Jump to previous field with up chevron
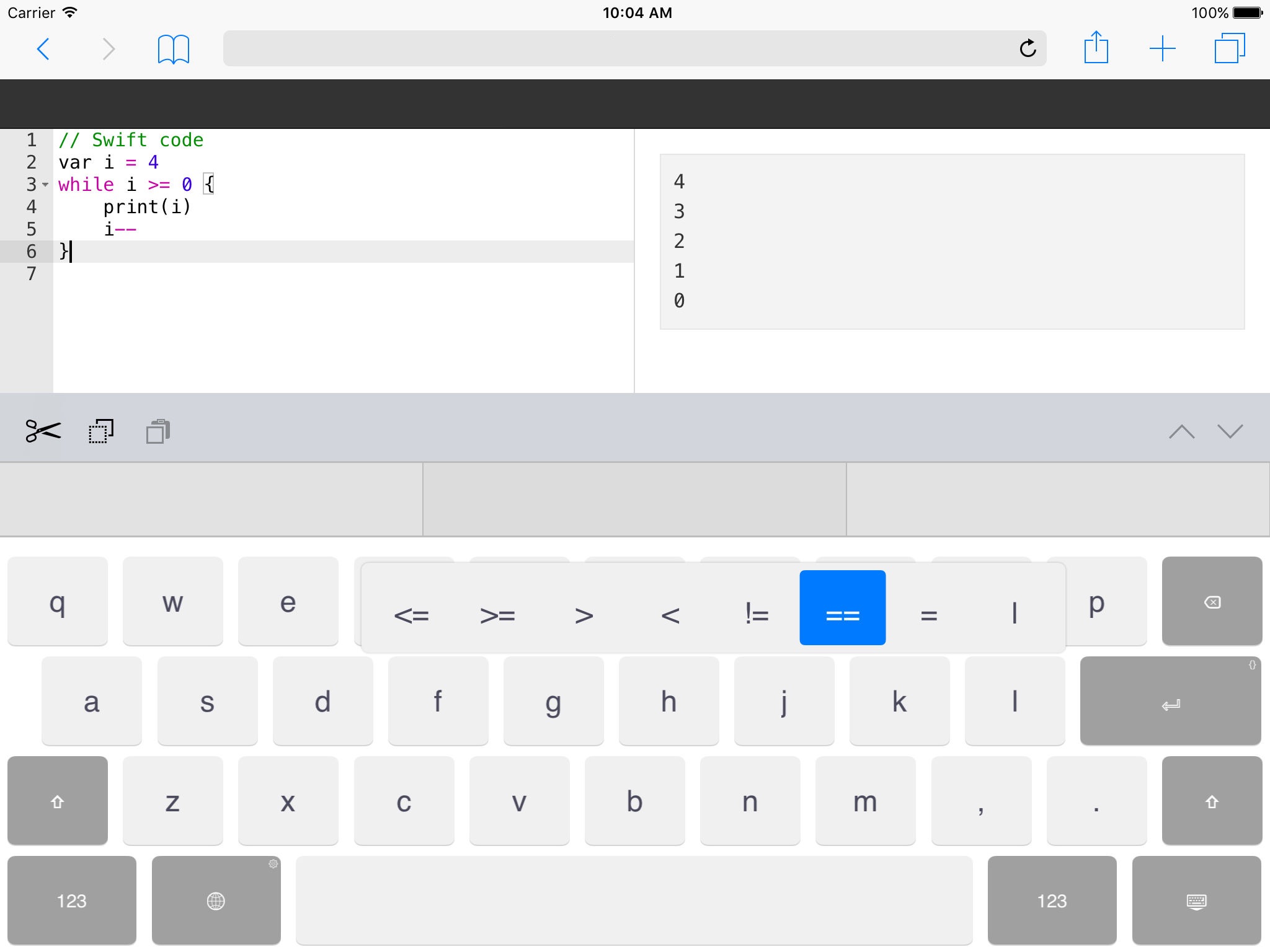The height and width of the screenshot is (952, 1270). [1181, 431]
